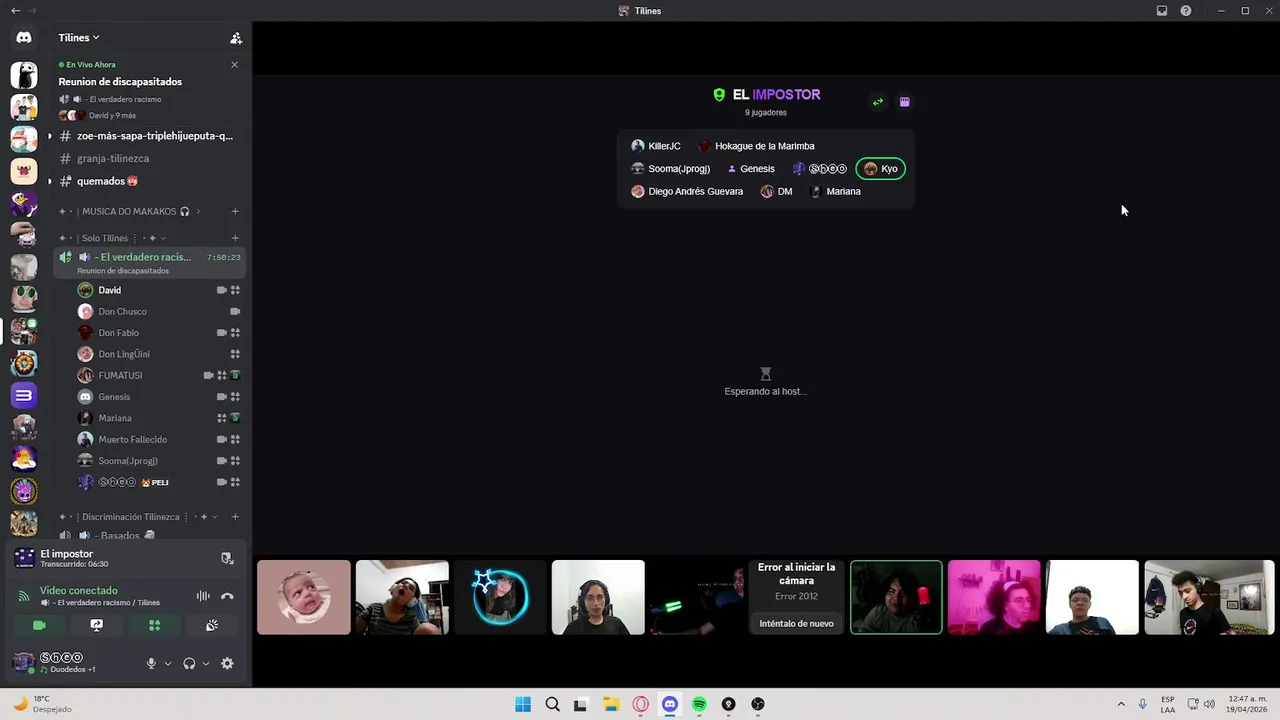Add channel to Discriminación Tilinezca category
Image resolution: width=1280 pixels, height=720 pixels.
[x=235, y=517]
